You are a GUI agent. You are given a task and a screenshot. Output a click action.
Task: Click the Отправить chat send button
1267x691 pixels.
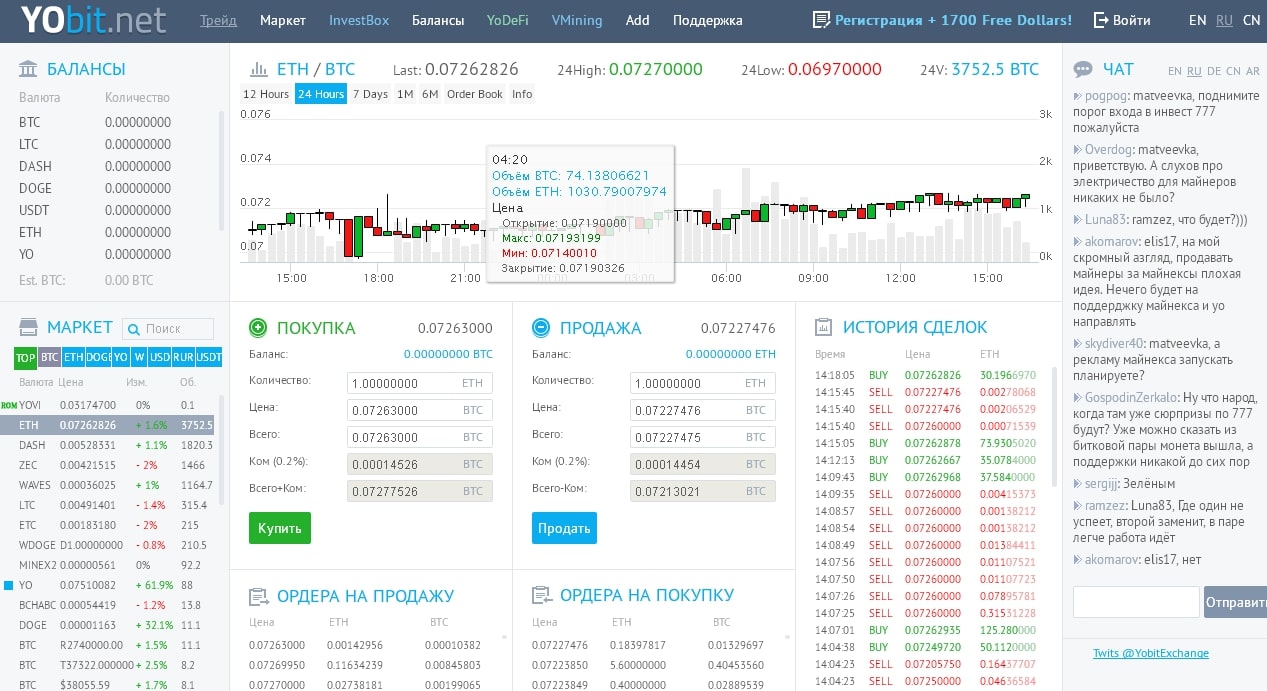click(1235, 602)
